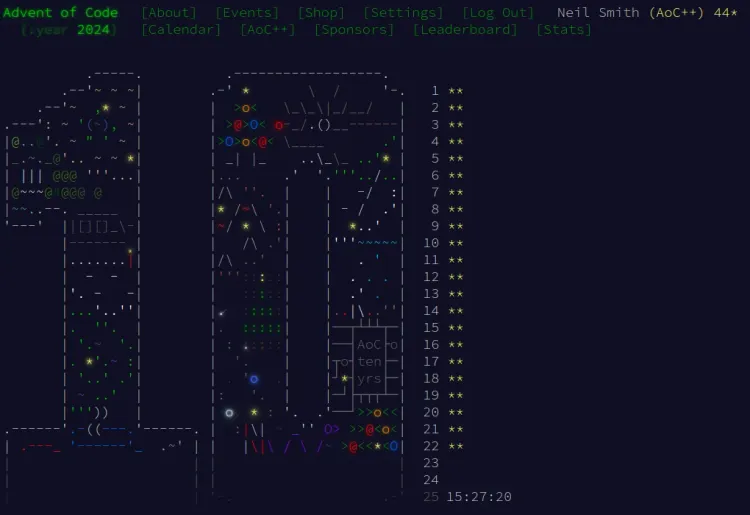Open the Day 22 puzzle
This screenshot has width=750, height=515.
point(443,446)
